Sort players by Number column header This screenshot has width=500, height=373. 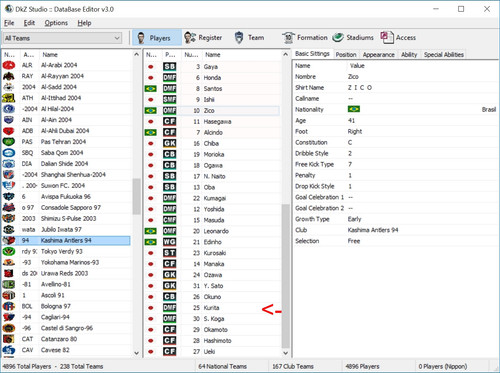pyautogui.click(x=192, y=55)
